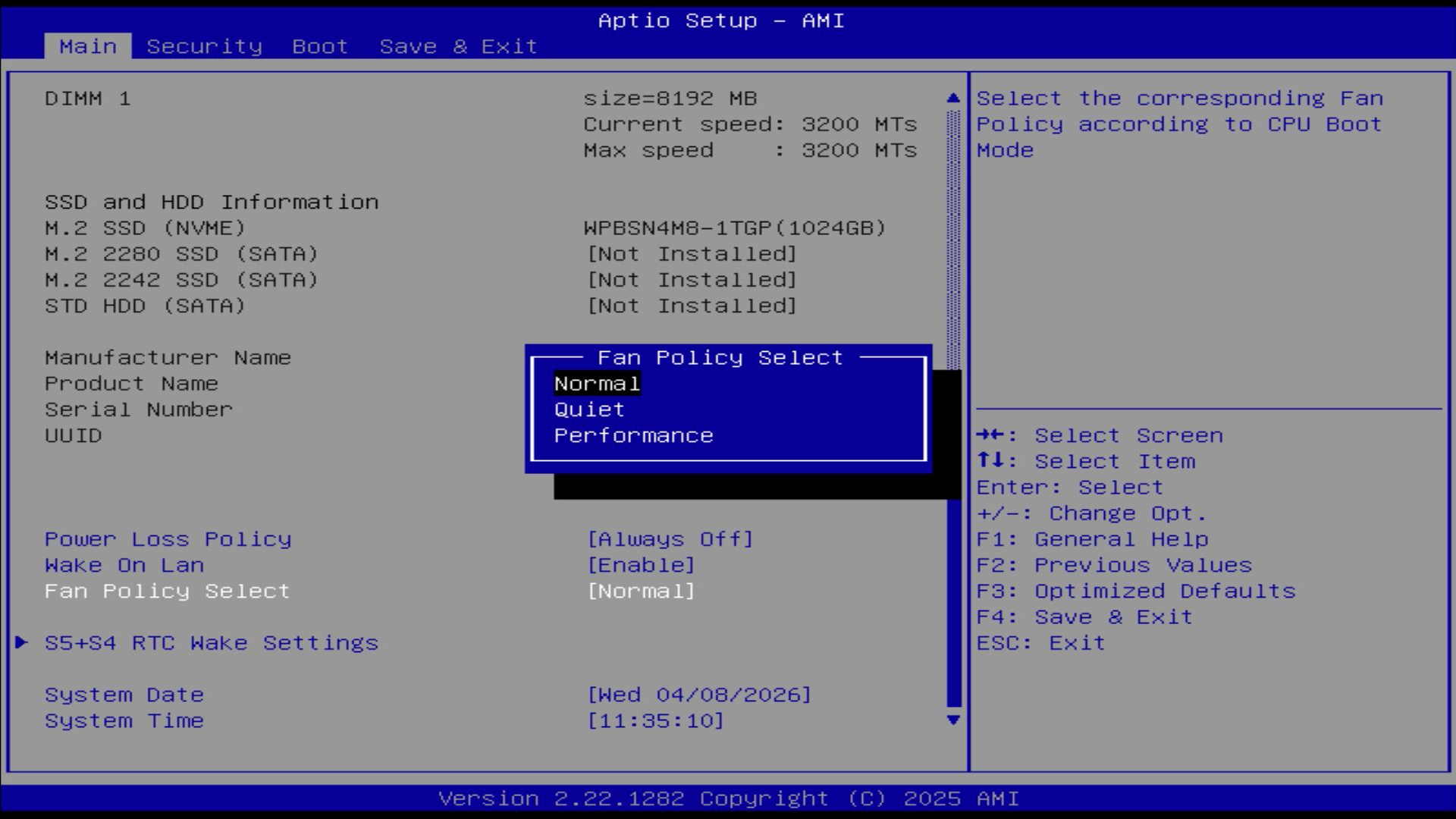Select Quiet fan policy option
Viewport: 1456px width, 819px height.
589,409
